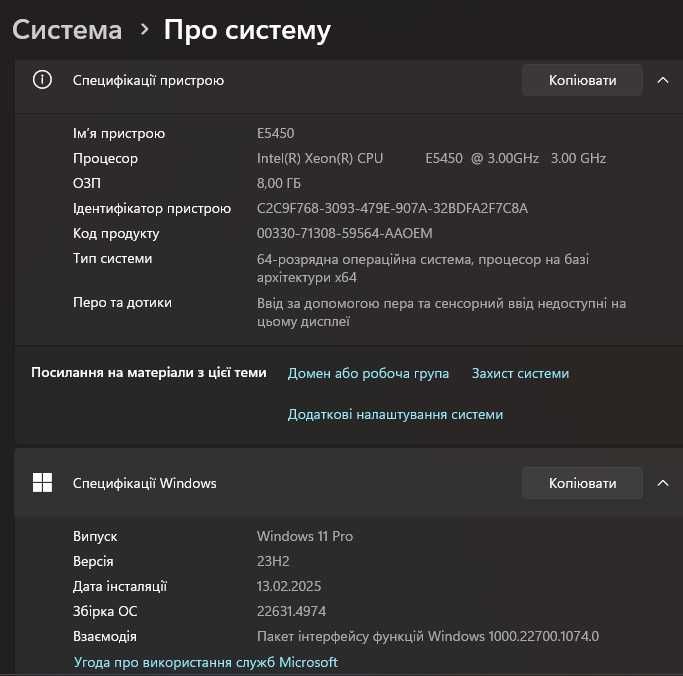This screenshot has height=676, width=683.
Task: Click the Перо та дотики label
Action: (x=122, y=302)
